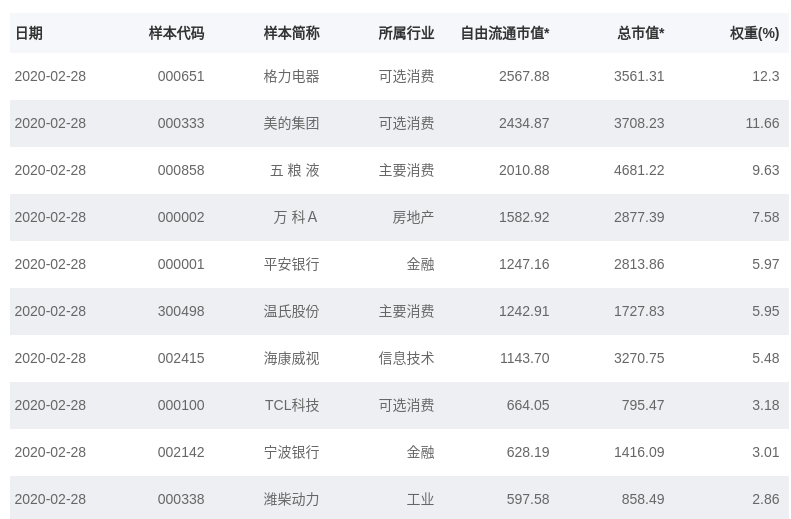This screenshot has width=791, height=519.
Task: Click free-float value 1582.92
Action: 524,217
